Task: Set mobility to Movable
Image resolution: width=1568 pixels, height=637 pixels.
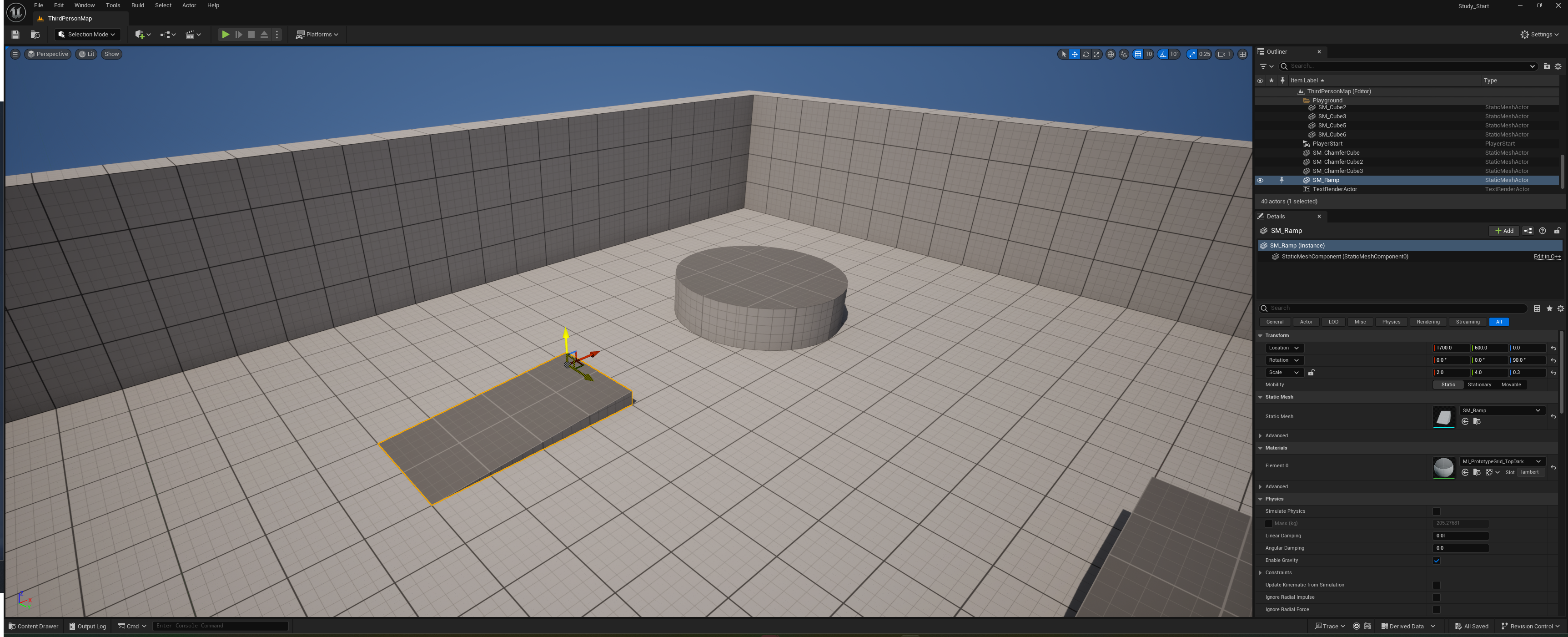Action: tap(1510, 385)
